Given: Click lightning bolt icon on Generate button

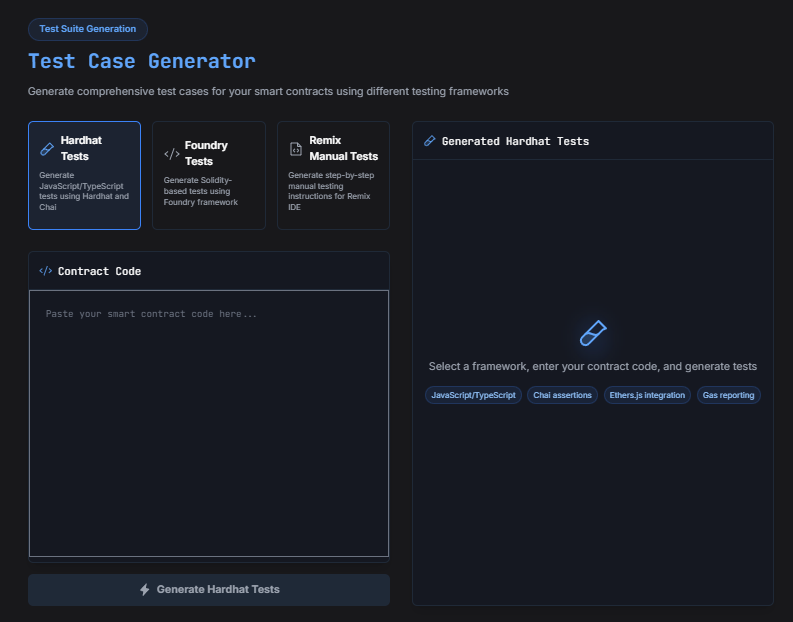Looking at the screenshot, I should [x=145, y=590].
